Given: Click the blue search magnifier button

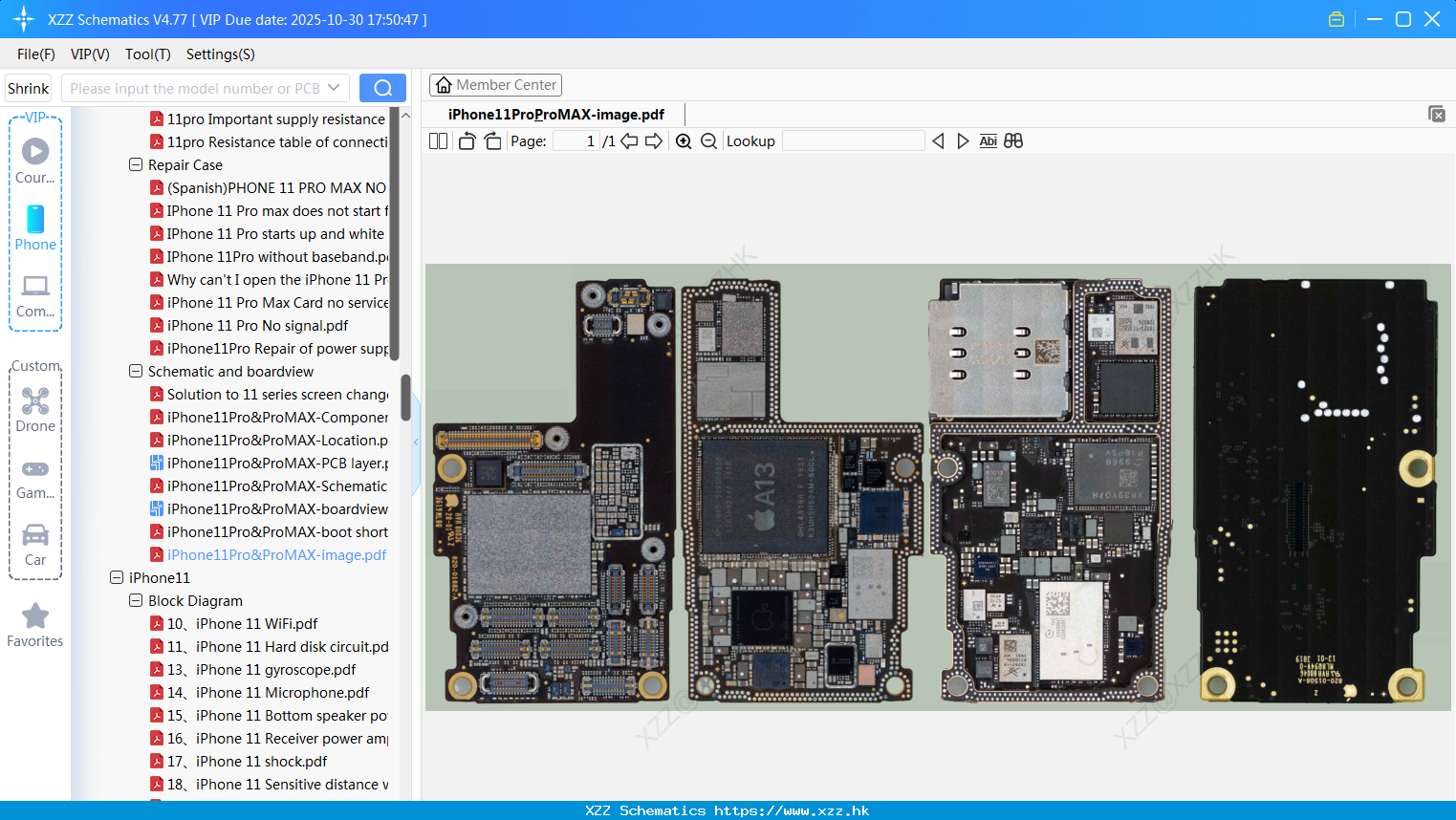Looking at the screenshot, I should click(x=382, y=88).
